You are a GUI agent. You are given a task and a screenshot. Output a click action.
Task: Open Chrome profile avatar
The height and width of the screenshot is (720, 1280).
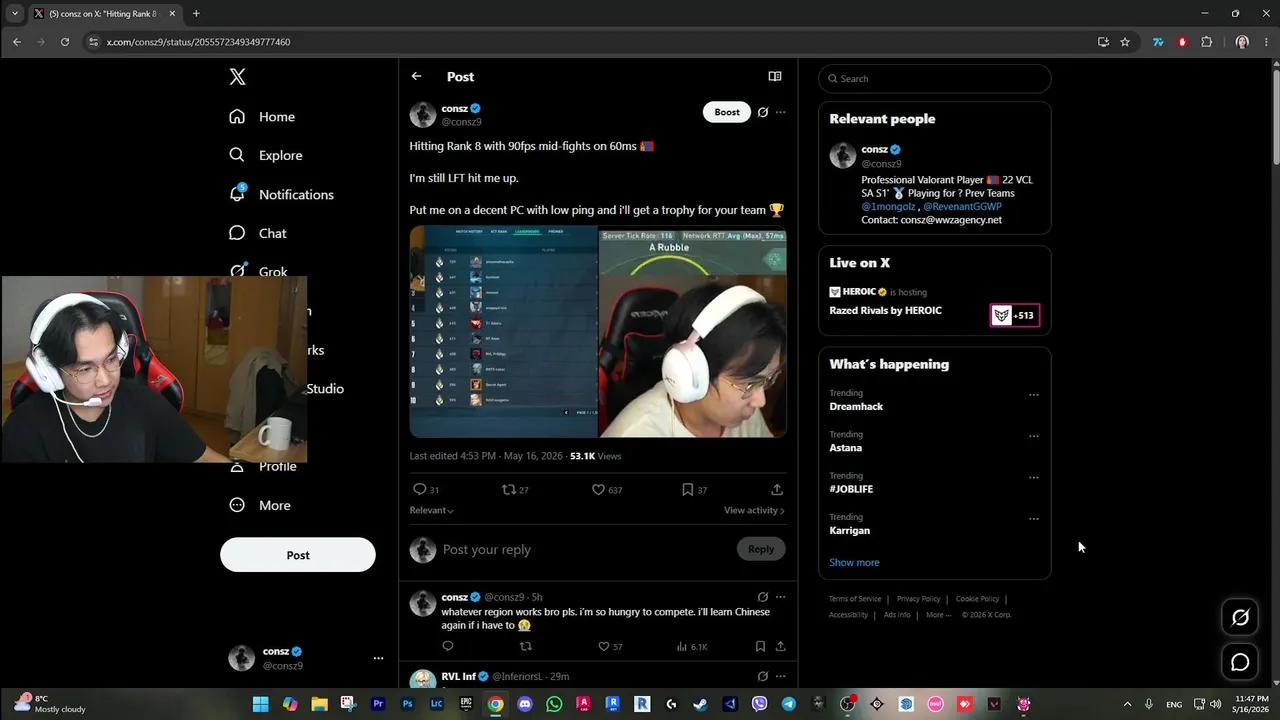(1242, 42)
